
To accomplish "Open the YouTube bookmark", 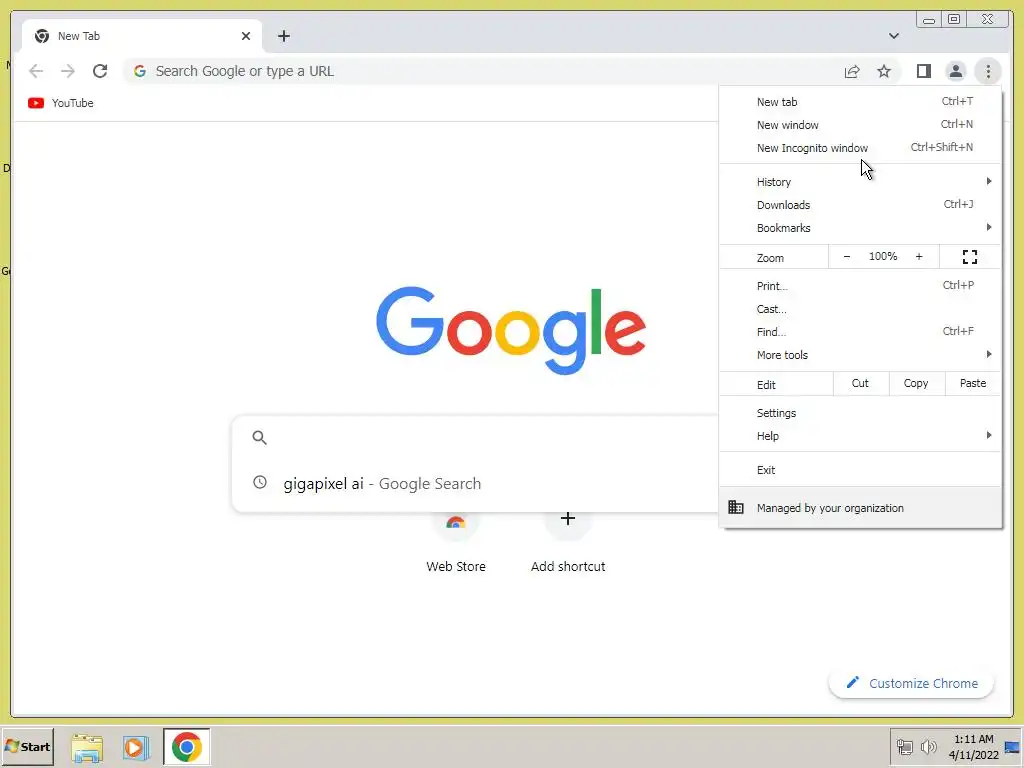I will (61, 103).
